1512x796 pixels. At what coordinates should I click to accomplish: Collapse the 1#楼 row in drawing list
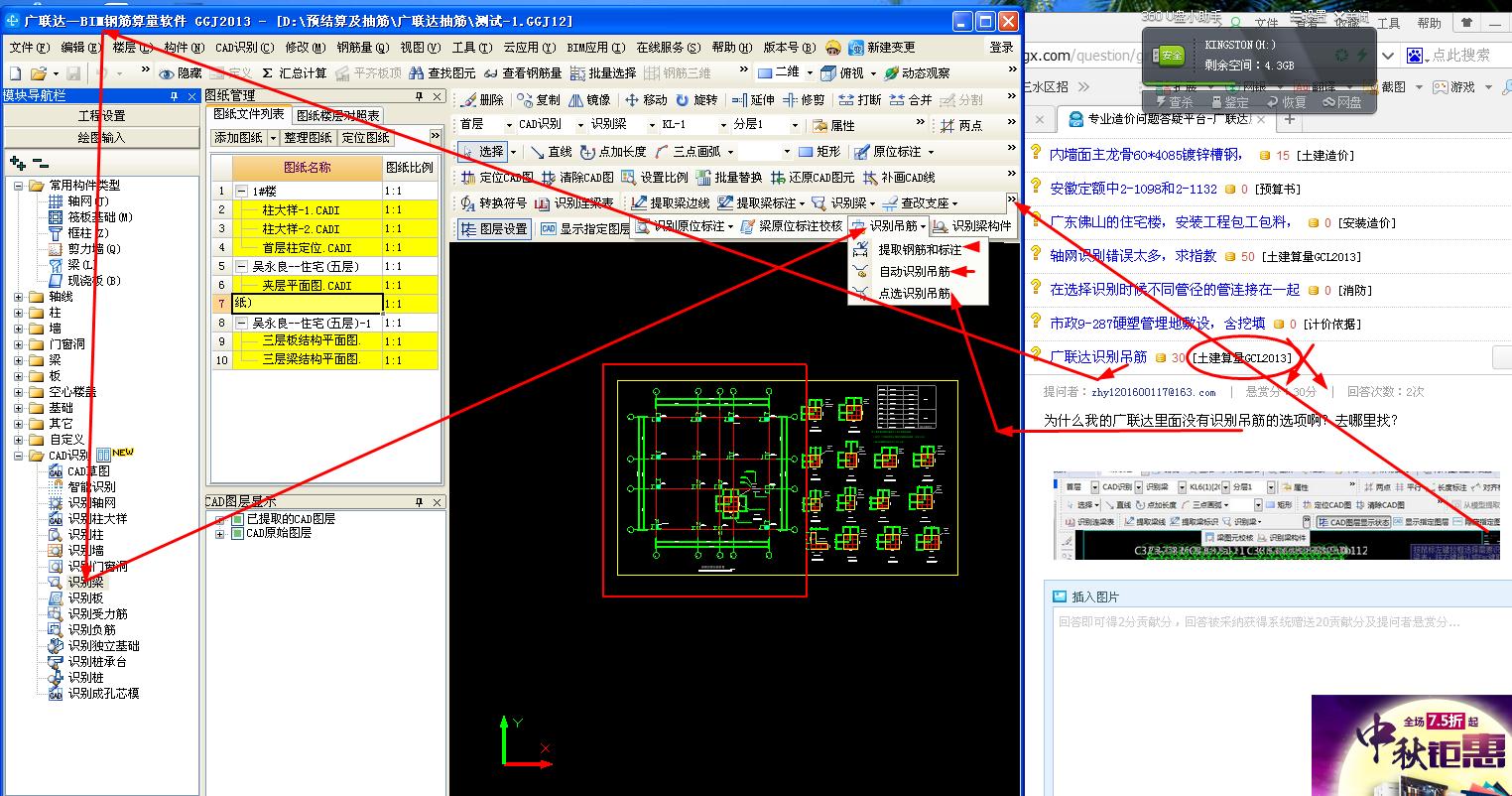click(241, 191)
